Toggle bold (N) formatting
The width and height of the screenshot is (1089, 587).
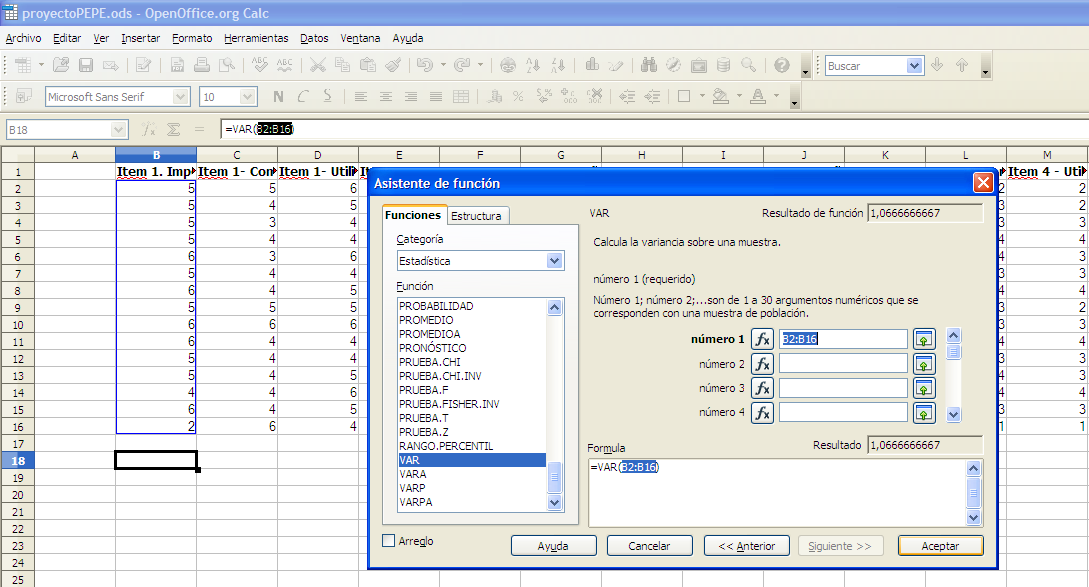(278, 97)
